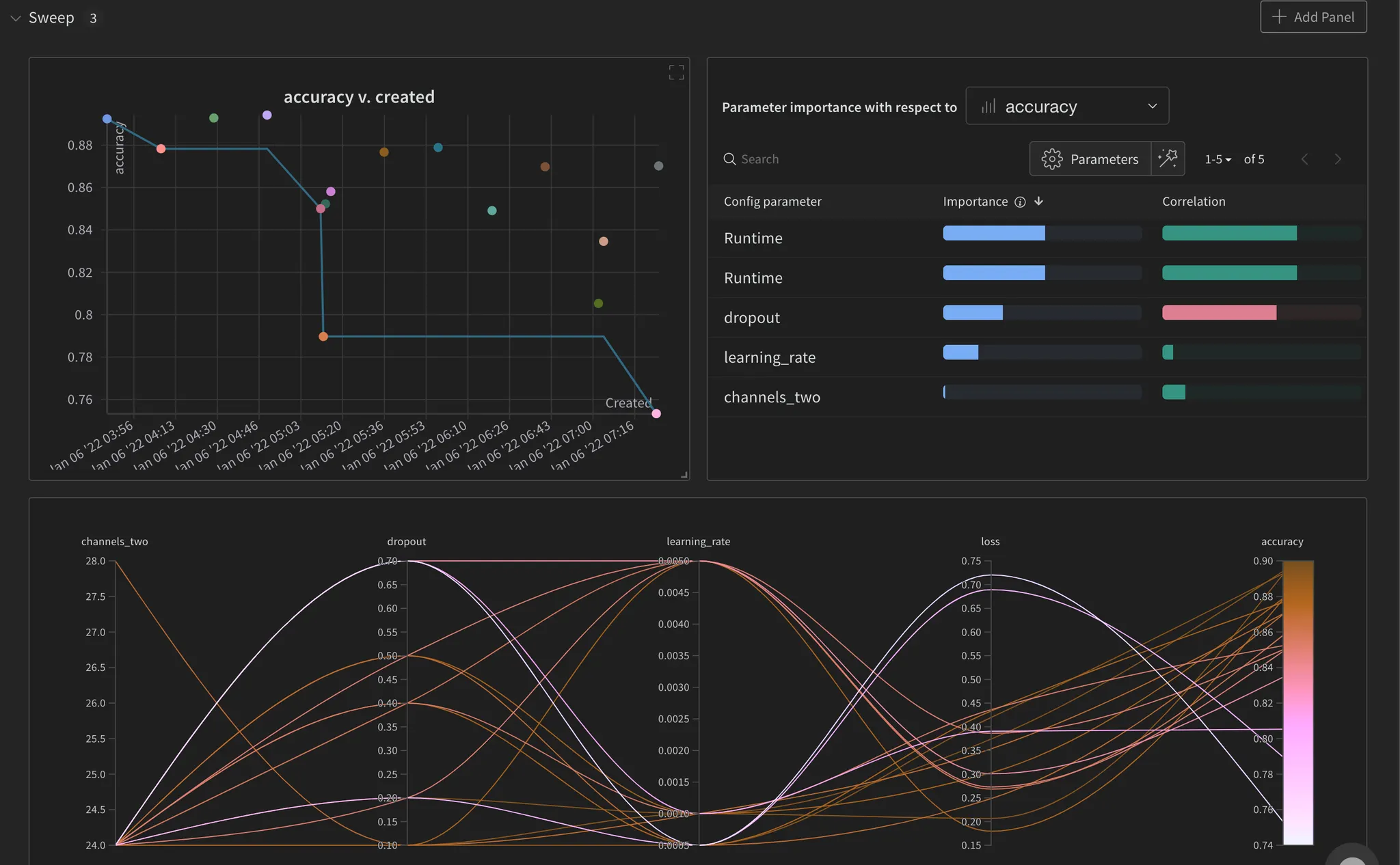Click the Correlation column header

click(x=1194, y=202)
